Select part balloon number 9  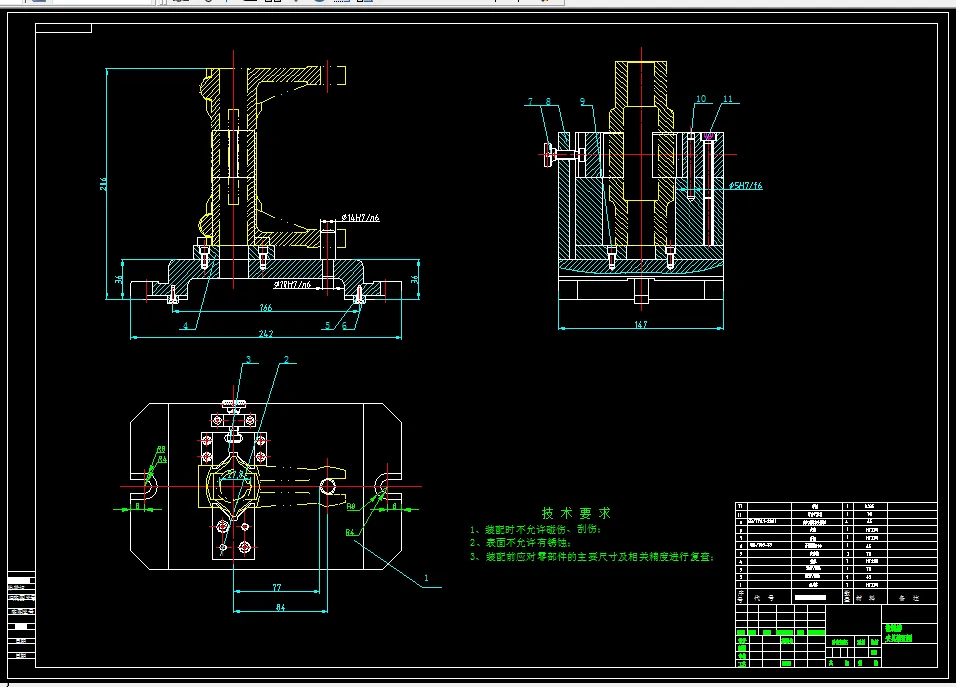(x=582, y=102)
